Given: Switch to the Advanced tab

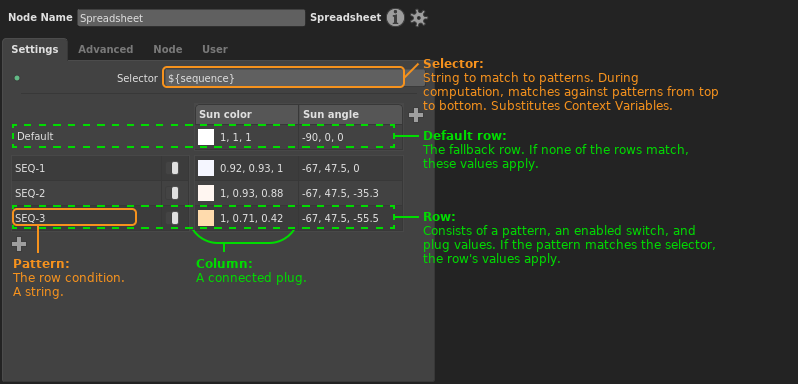Looking at the screenshot, I should [105, 49].
